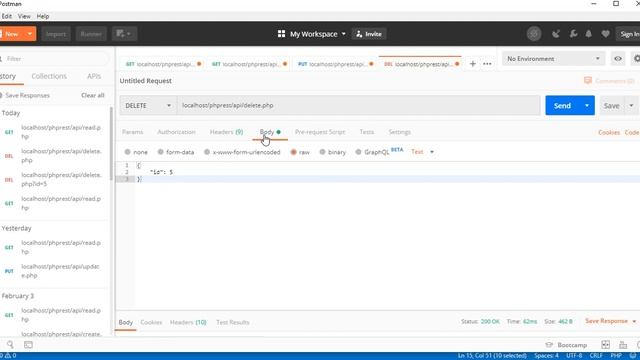Viewport: 640px width, 360px height.
Task: Toggle Save Responses option
Action: (24, 96)
